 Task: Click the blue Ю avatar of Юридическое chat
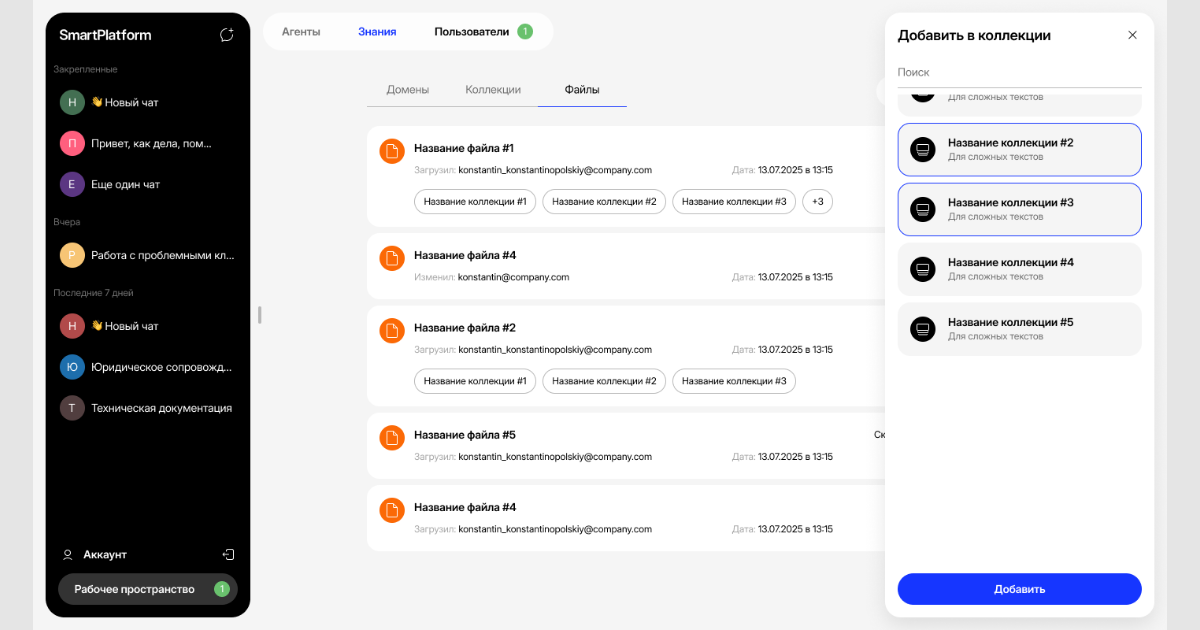(x=72, y=367)
